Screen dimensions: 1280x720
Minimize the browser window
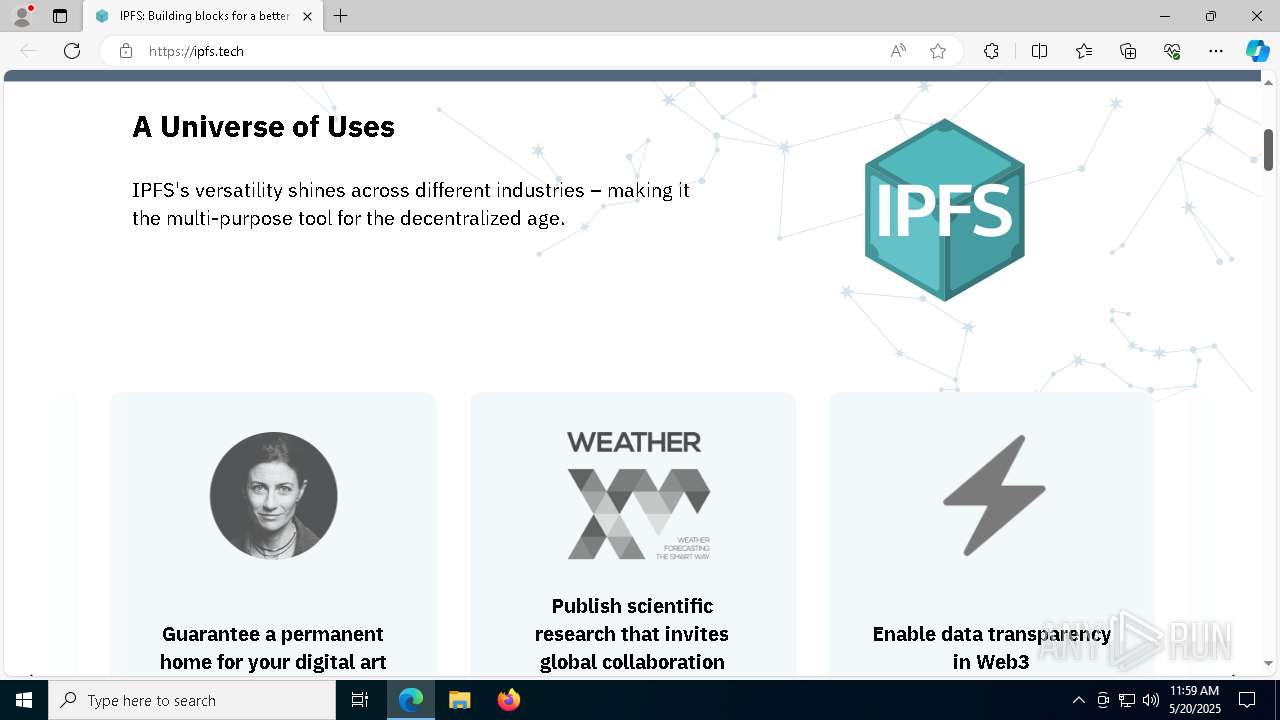click(1165, 16)
